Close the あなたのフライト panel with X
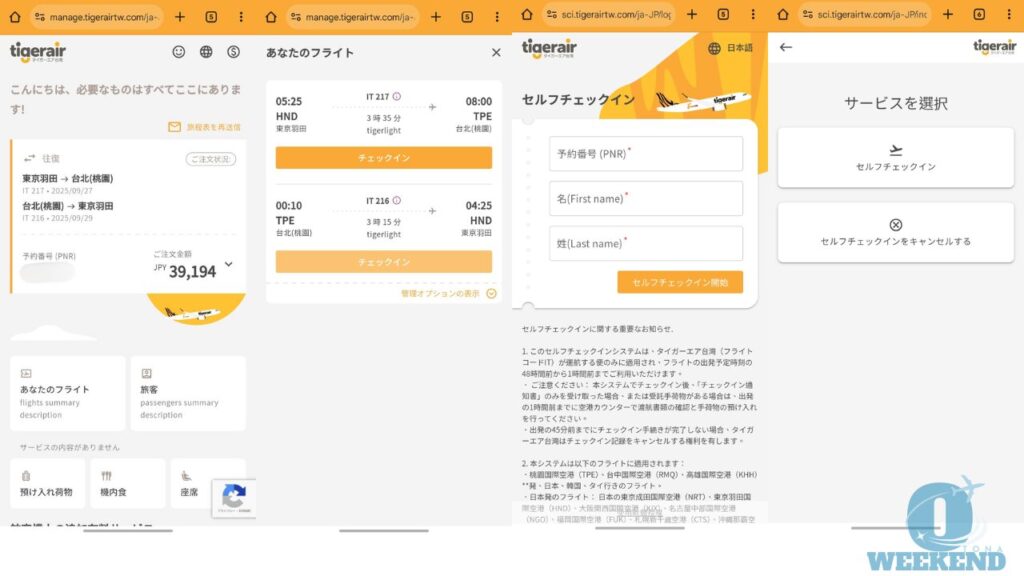The image size is (1024, 576). click(496, 53)
